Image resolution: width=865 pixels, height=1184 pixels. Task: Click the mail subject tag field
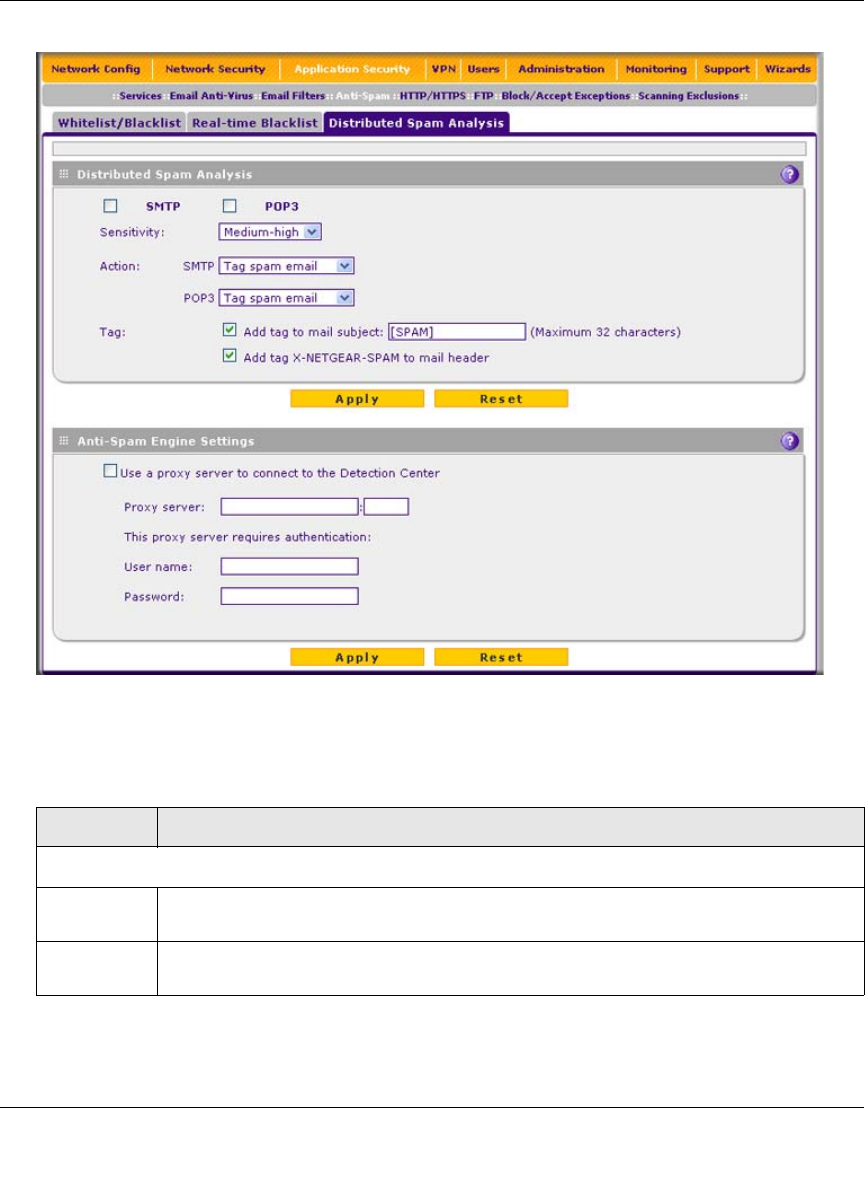(x=457, y=331)
